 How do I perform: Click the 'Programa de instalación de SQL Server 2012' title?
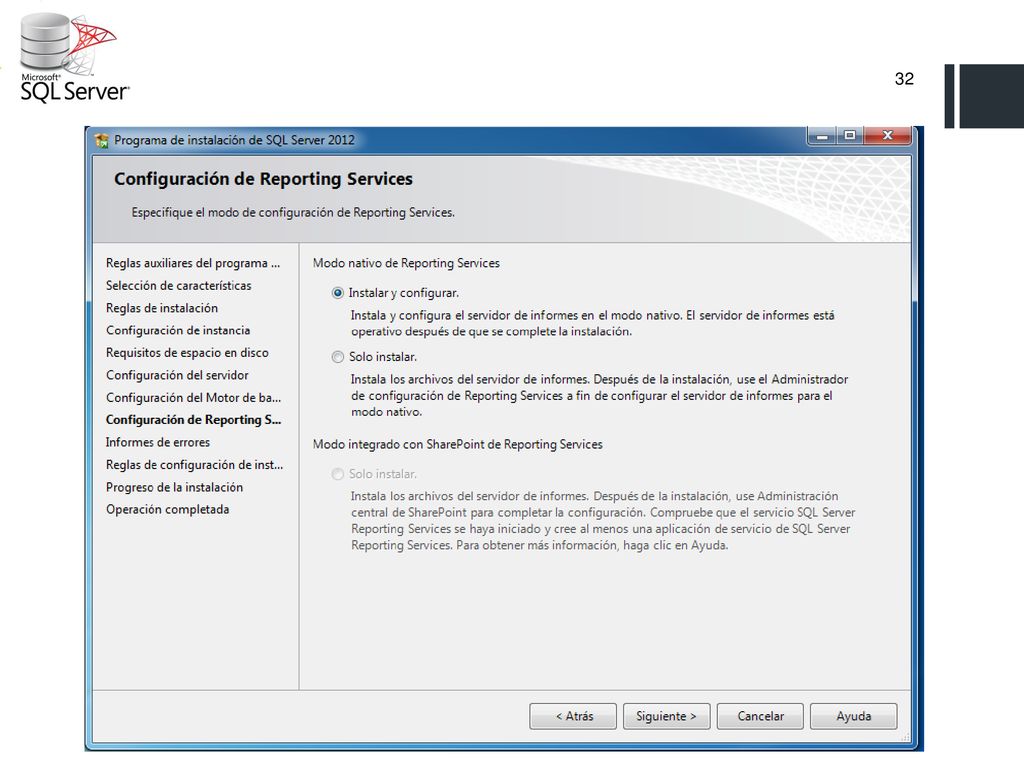234,140
